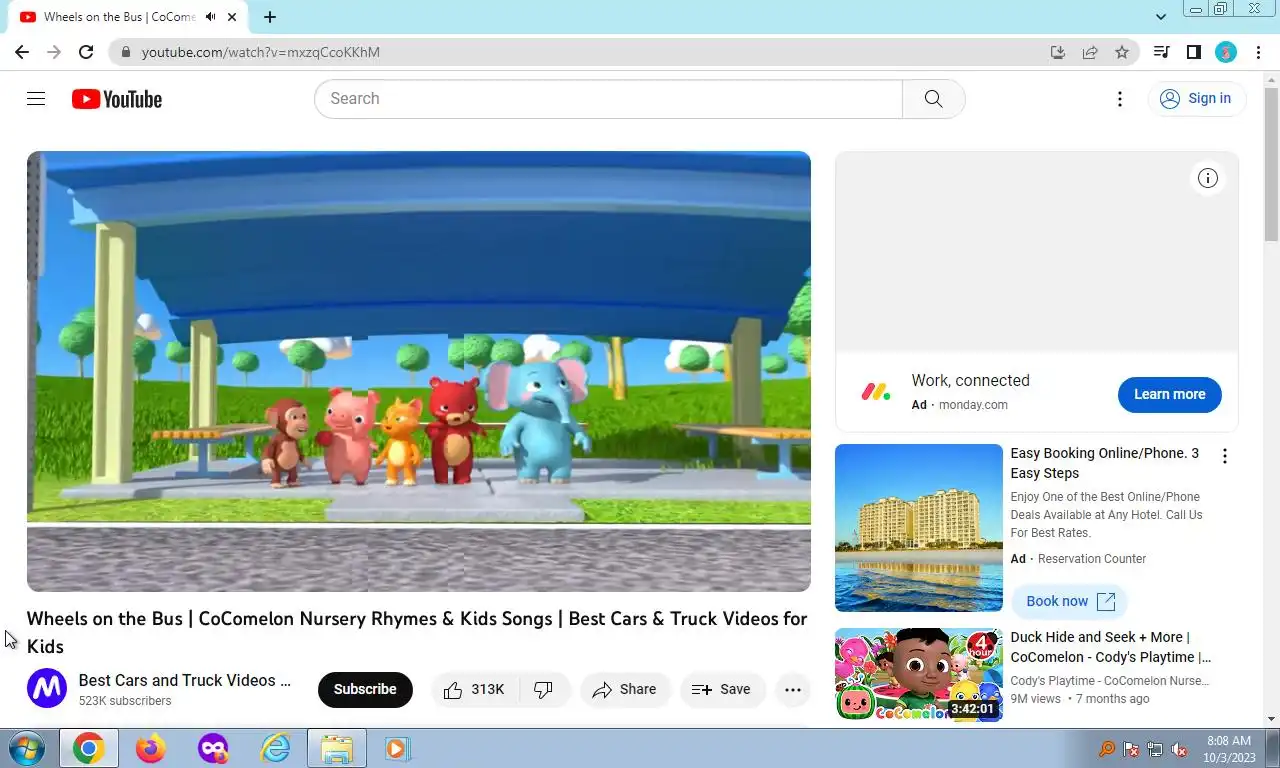The image size is (1280, 768).
Task: Open YouTube settings three-dot menu beside Sign in
Action: click(1120, 99)
